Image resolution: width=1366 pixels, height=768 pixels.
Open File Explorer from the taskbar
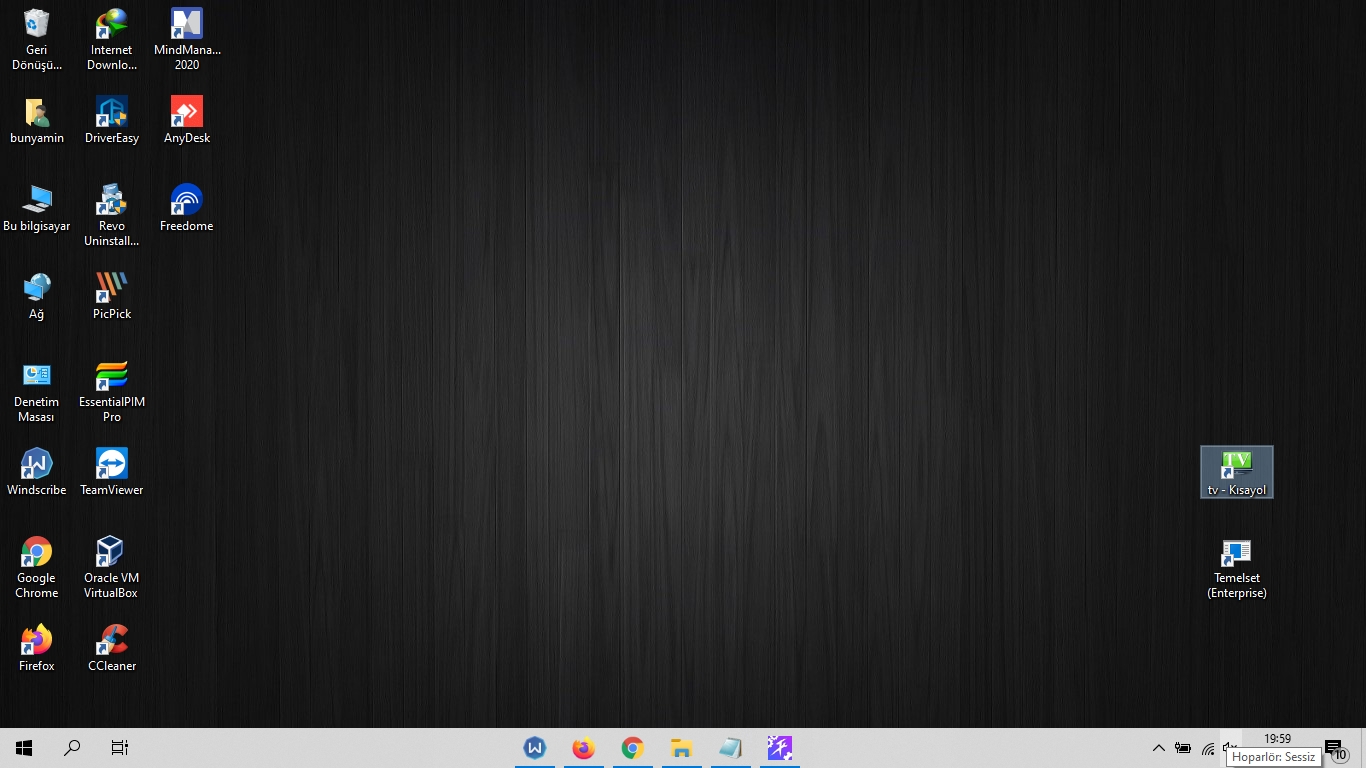click(682, 748)
